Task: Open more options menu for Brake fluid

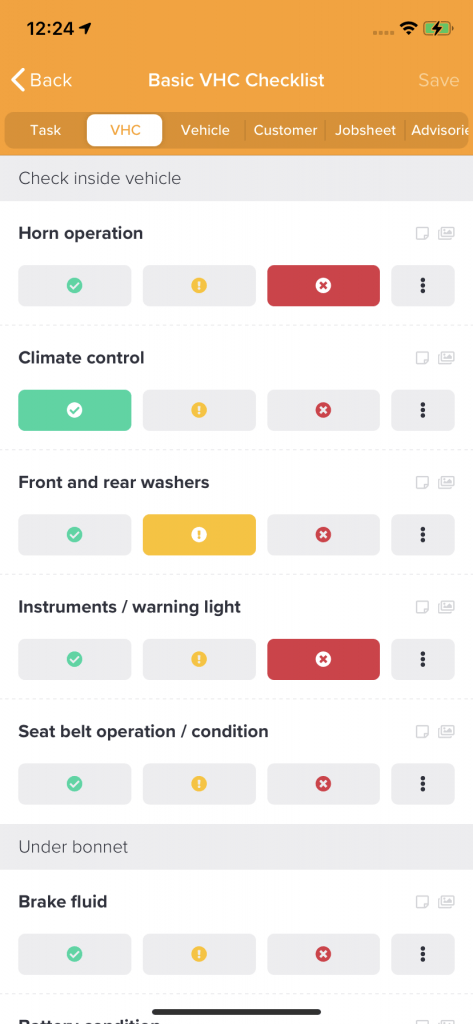Action: (x=423, y=954)
